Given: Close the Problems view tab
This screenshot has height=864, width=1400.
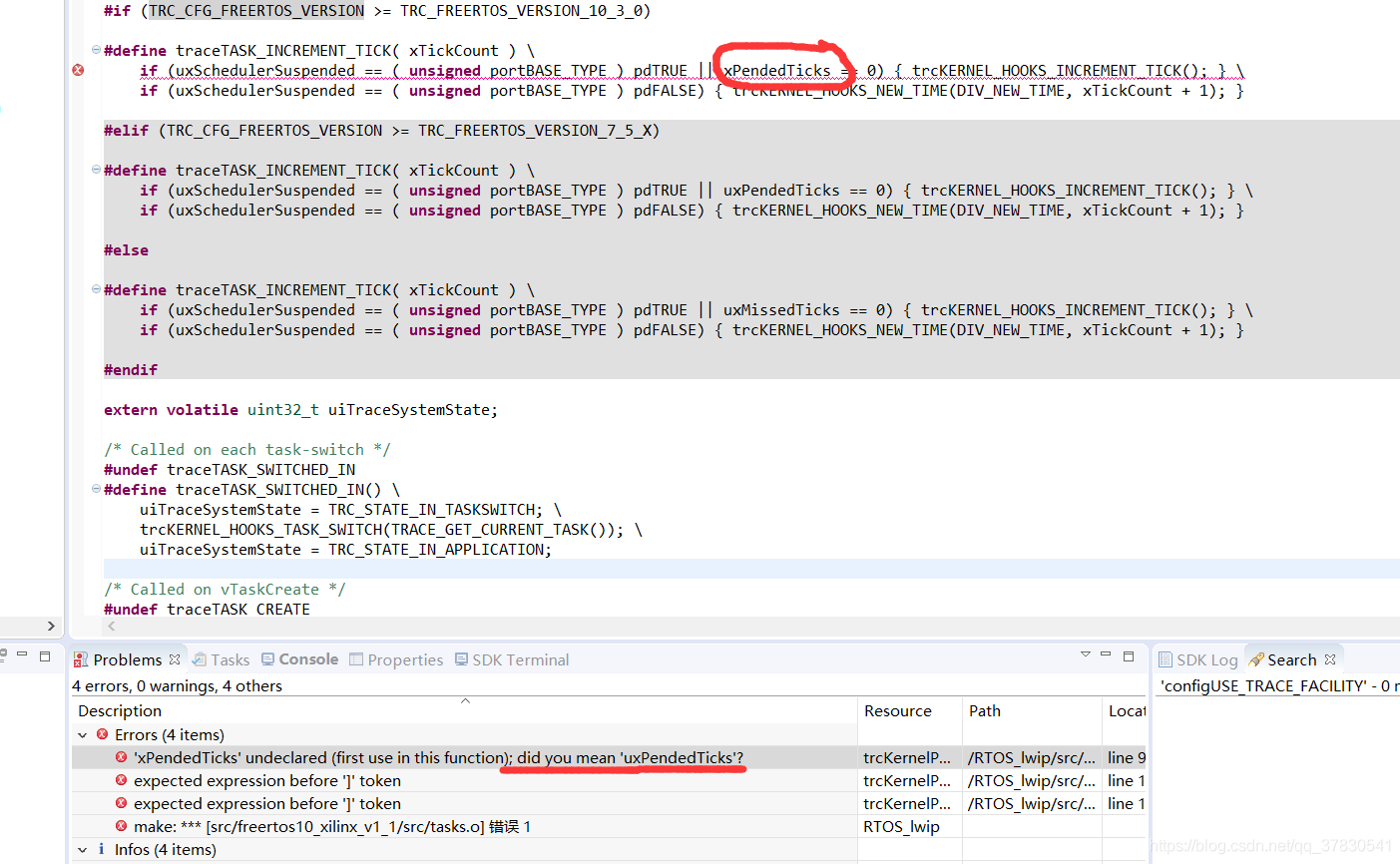Looking at the screenshot, I should pos(175,659).
